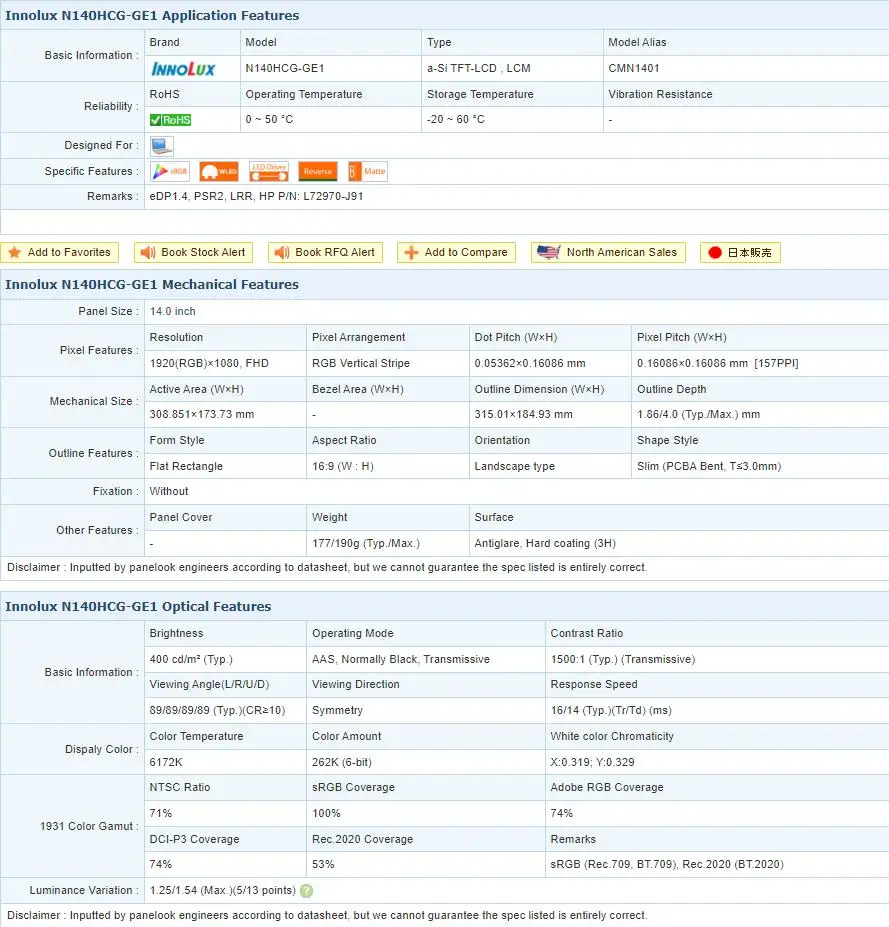Click contrast ratio value 1500:1 (Typ.)
Screen dimensions: 889x927
coord(623,659)
